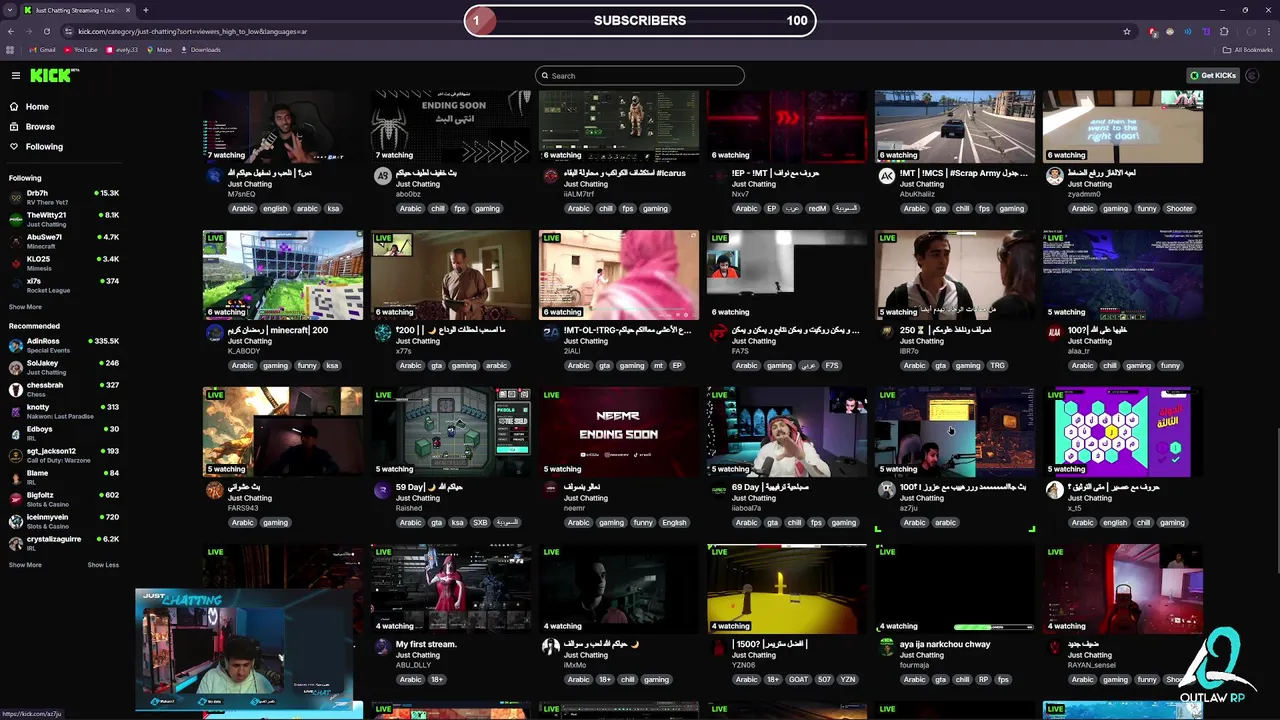Click the blue sound wave extension icon
The image size is (1280, 720).
click(1188, 31)
